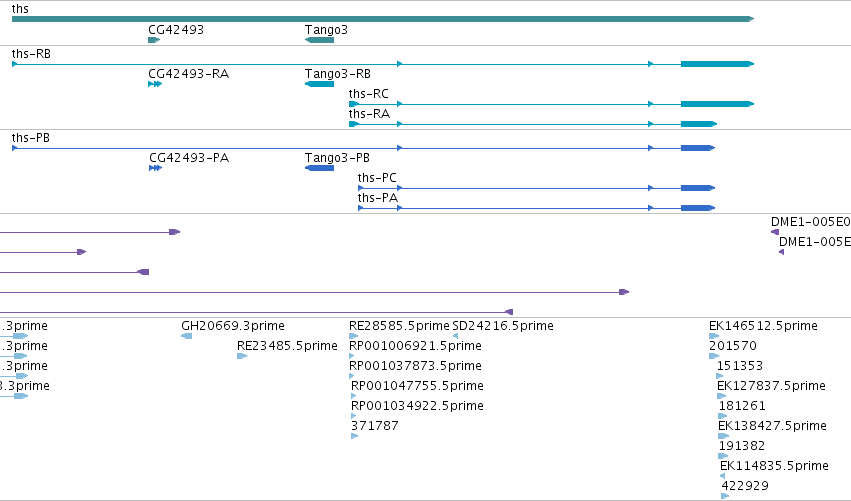Click the RP001006921.5prime label
The width and height of the screenshot is (851, 501).
click(x=415, y=346)
